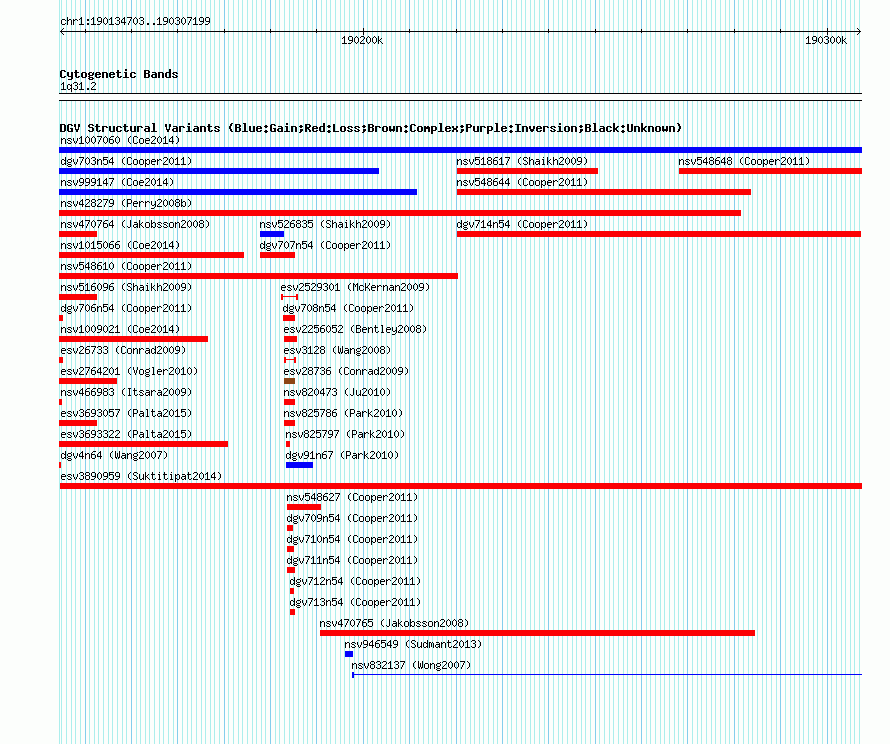Open nsv470765 (Jakobsson2008) label
Image resolution: width=890 pixels, height=744 pixels.
click(x=394, y=623)
